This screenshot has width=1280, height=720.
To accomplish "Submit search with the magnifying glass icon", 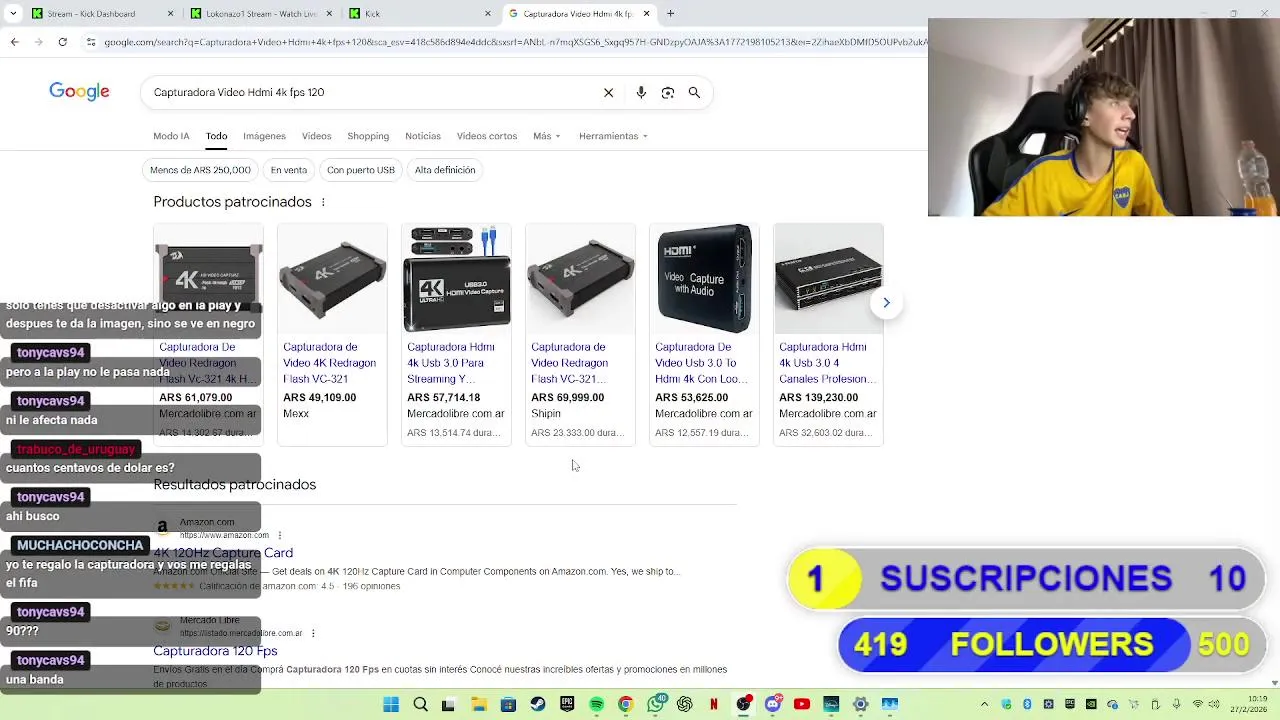I will [x=694, y=92].
